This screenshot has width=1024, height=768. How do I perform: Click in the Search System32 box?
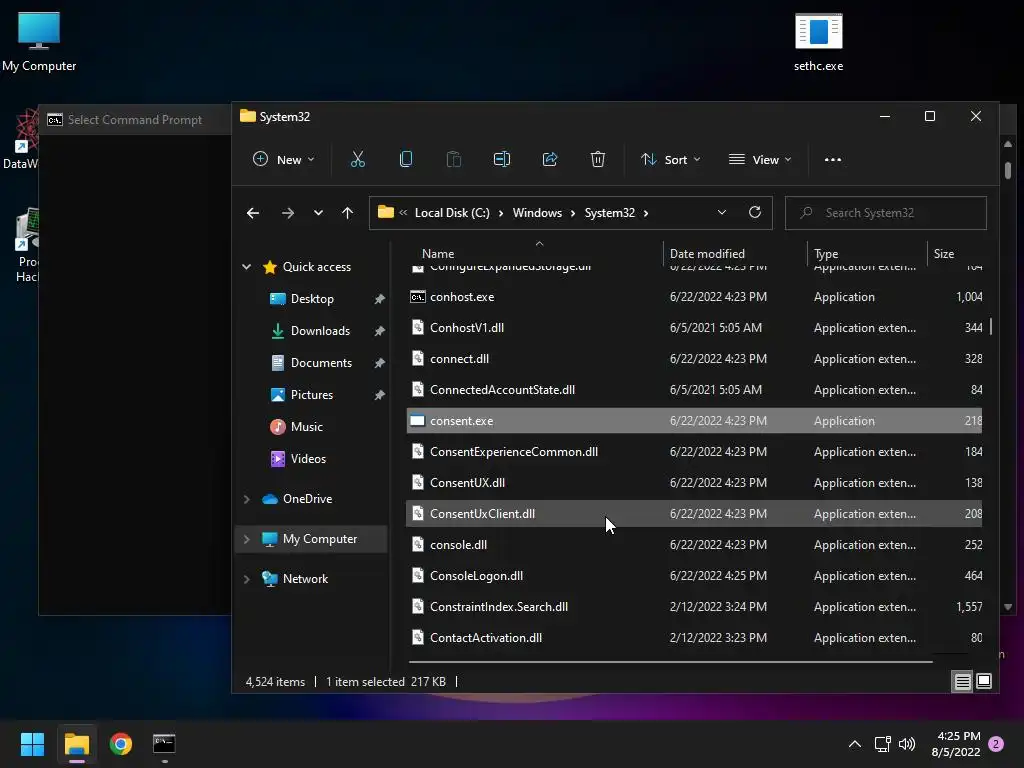[886, 213]
